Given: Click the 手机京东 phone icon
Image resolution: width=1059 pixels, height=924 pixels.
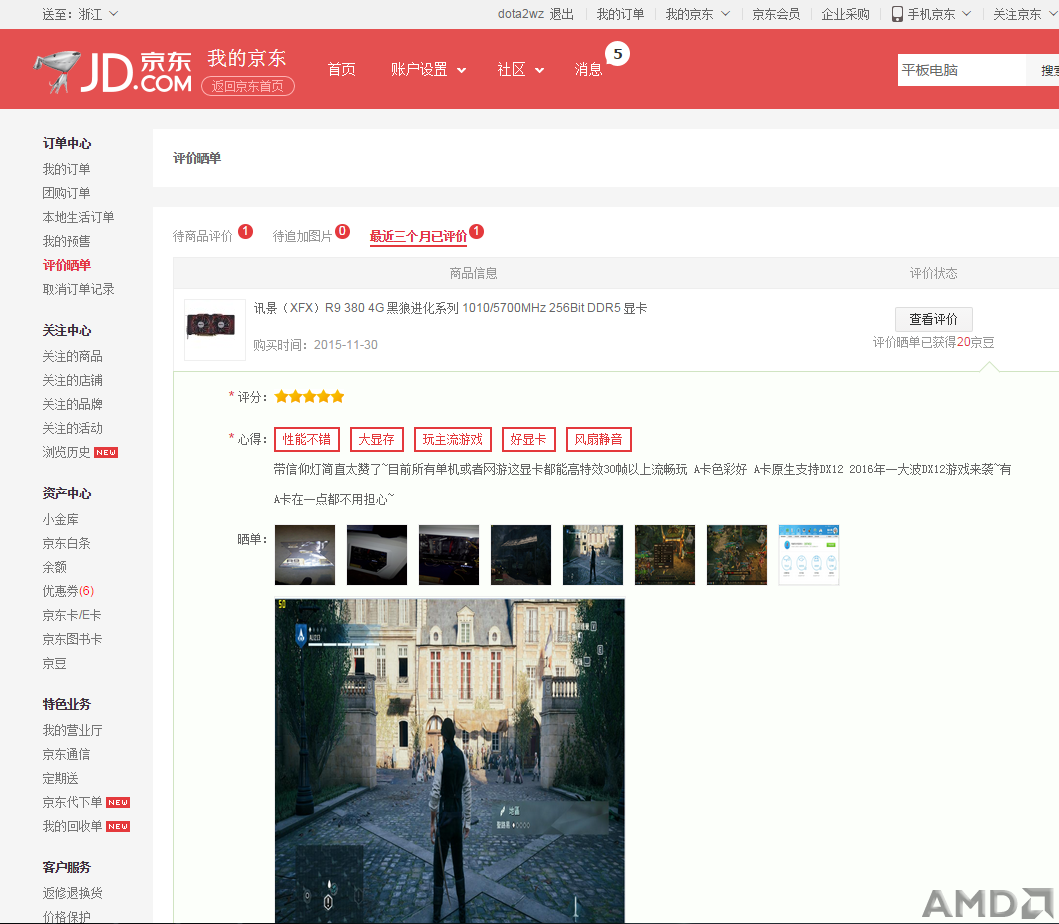Looking at the screenshot, I should (x=897, y=14).
